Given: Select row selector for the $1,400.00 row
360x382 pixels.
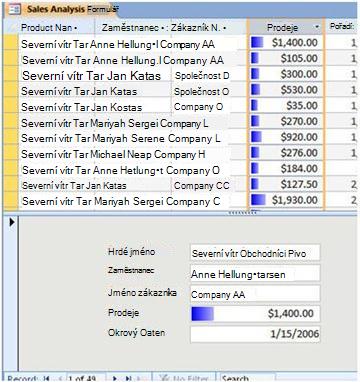Looking at the screenshot, I should (11, 43).
